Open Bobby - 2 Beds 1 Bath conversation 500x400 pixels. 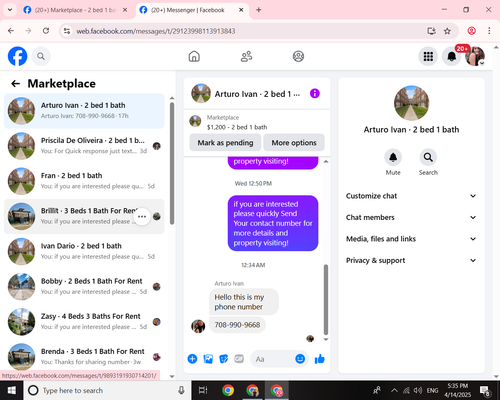(x=84, y=286)
